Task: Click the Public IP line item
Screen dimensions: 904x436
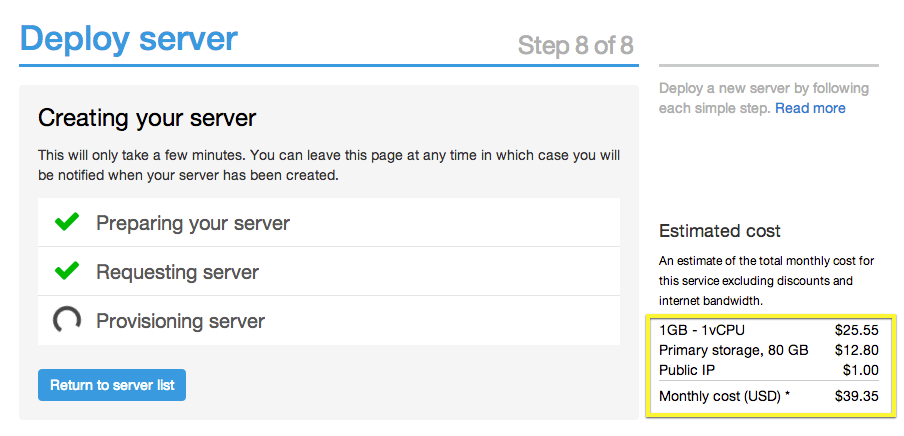Action: (686, 370)
